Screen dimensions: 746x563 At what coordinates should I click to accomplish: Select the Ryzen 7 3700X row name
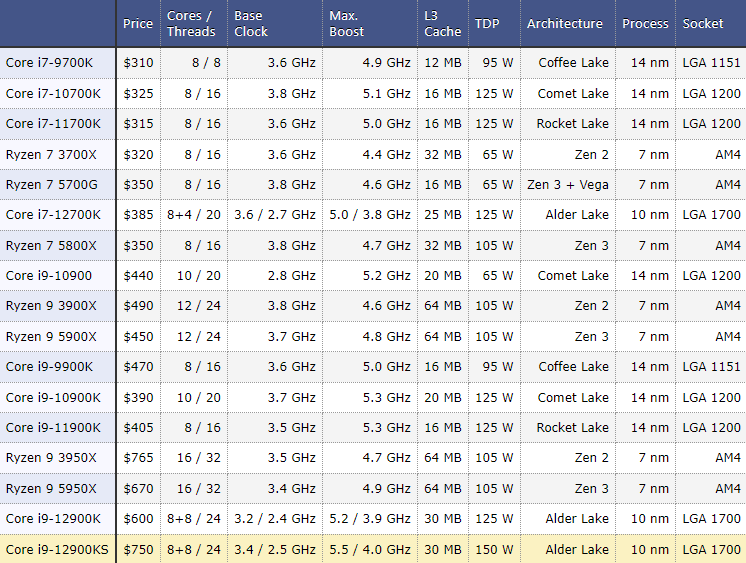[x=51, y=155]
